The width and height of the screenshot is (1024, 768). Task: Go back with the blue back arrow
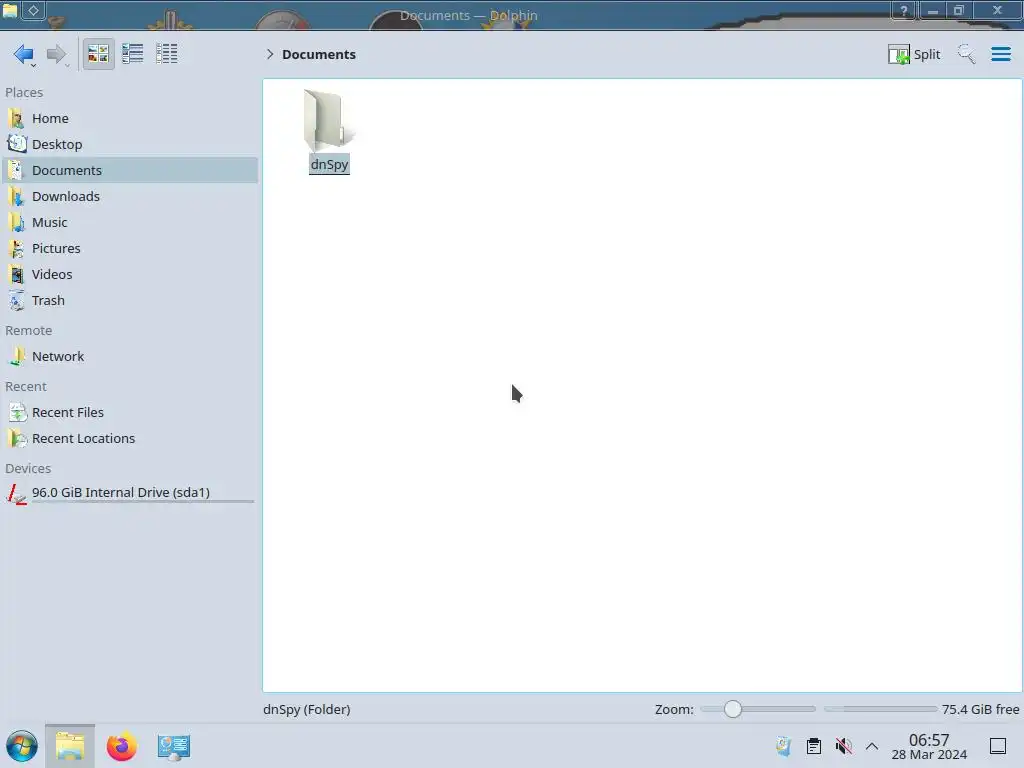point(24,54)
